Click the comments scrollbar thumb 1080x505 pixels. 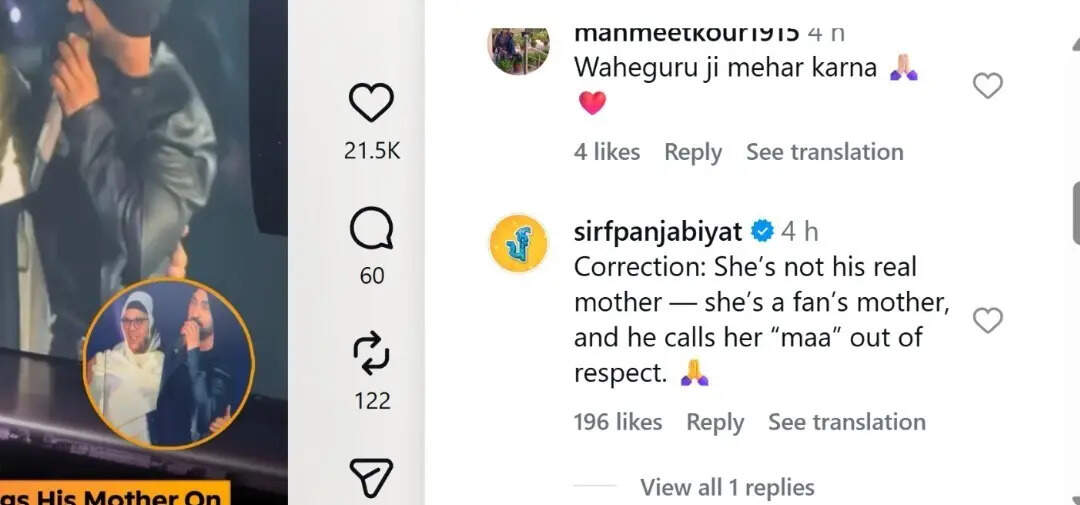pos(1075,212)
